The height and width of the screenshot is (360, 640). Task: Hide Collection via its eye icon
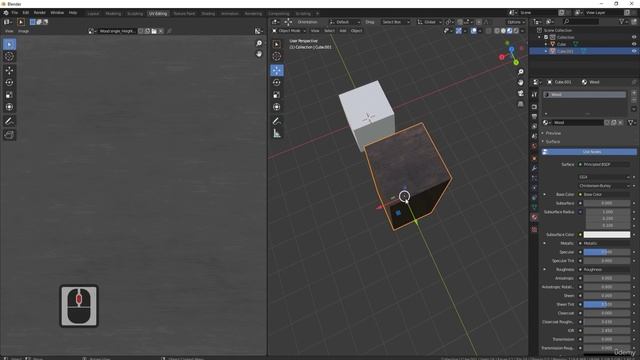(634, 37)
